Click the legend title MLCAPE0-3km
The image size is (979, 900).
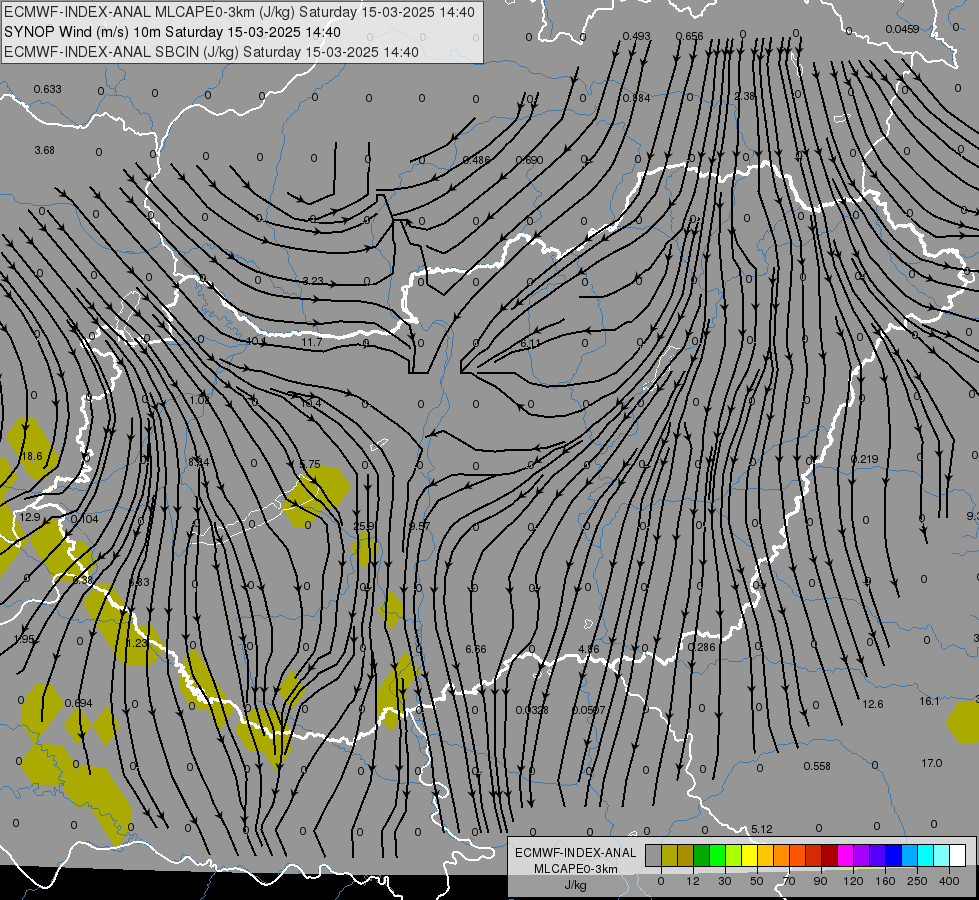coord(576,869)
